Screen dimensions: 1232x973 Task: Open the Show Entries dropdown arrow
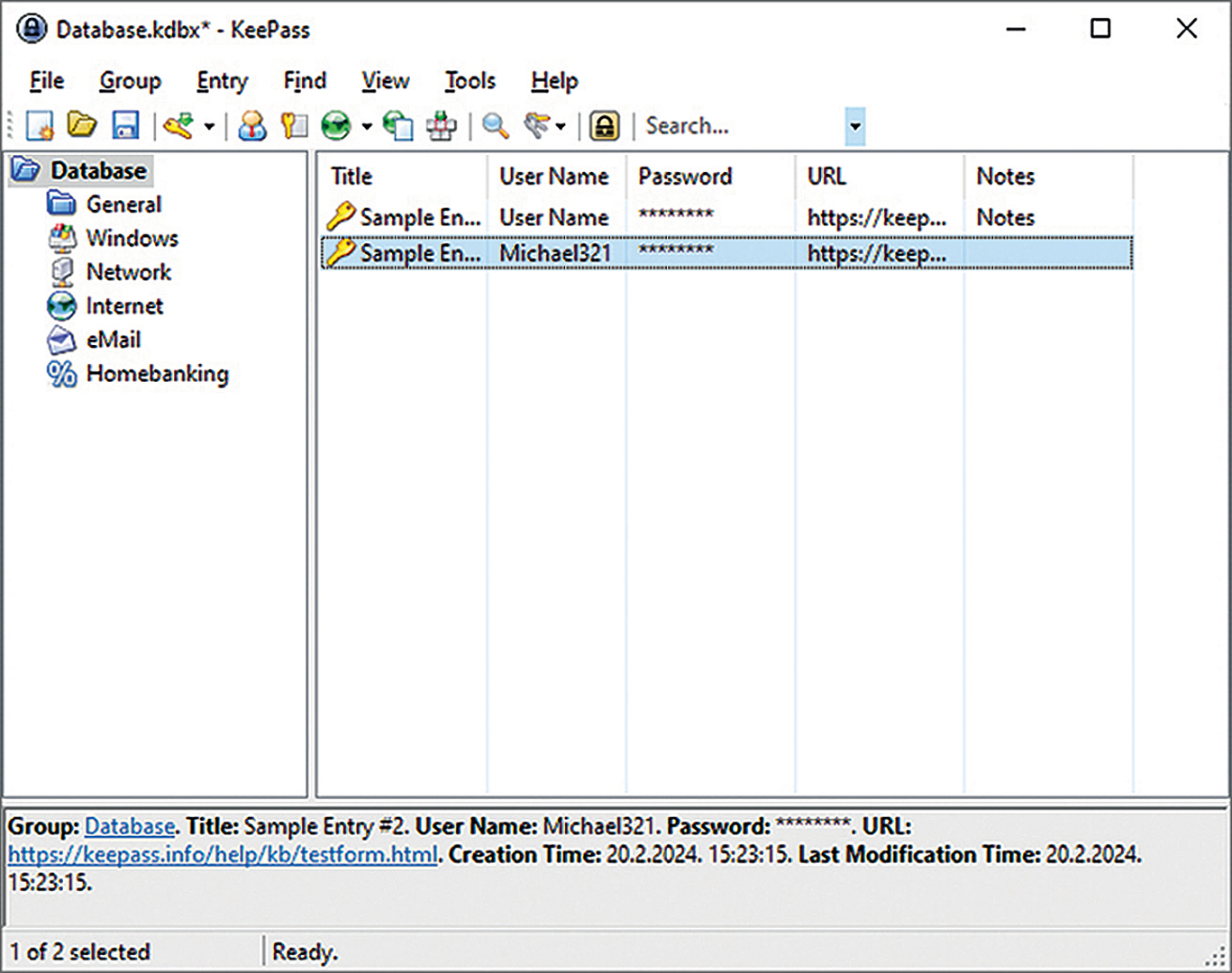(x=561, y=126)
